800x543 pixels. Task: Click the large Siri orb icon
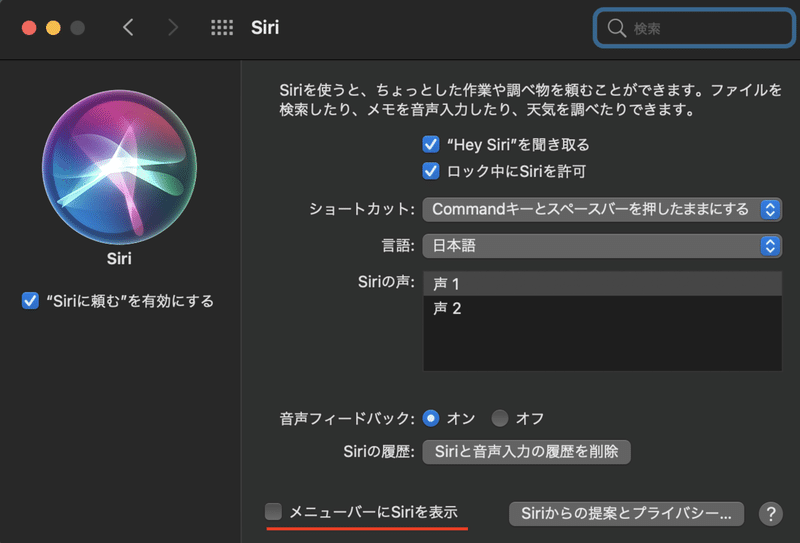pos(119,167)
